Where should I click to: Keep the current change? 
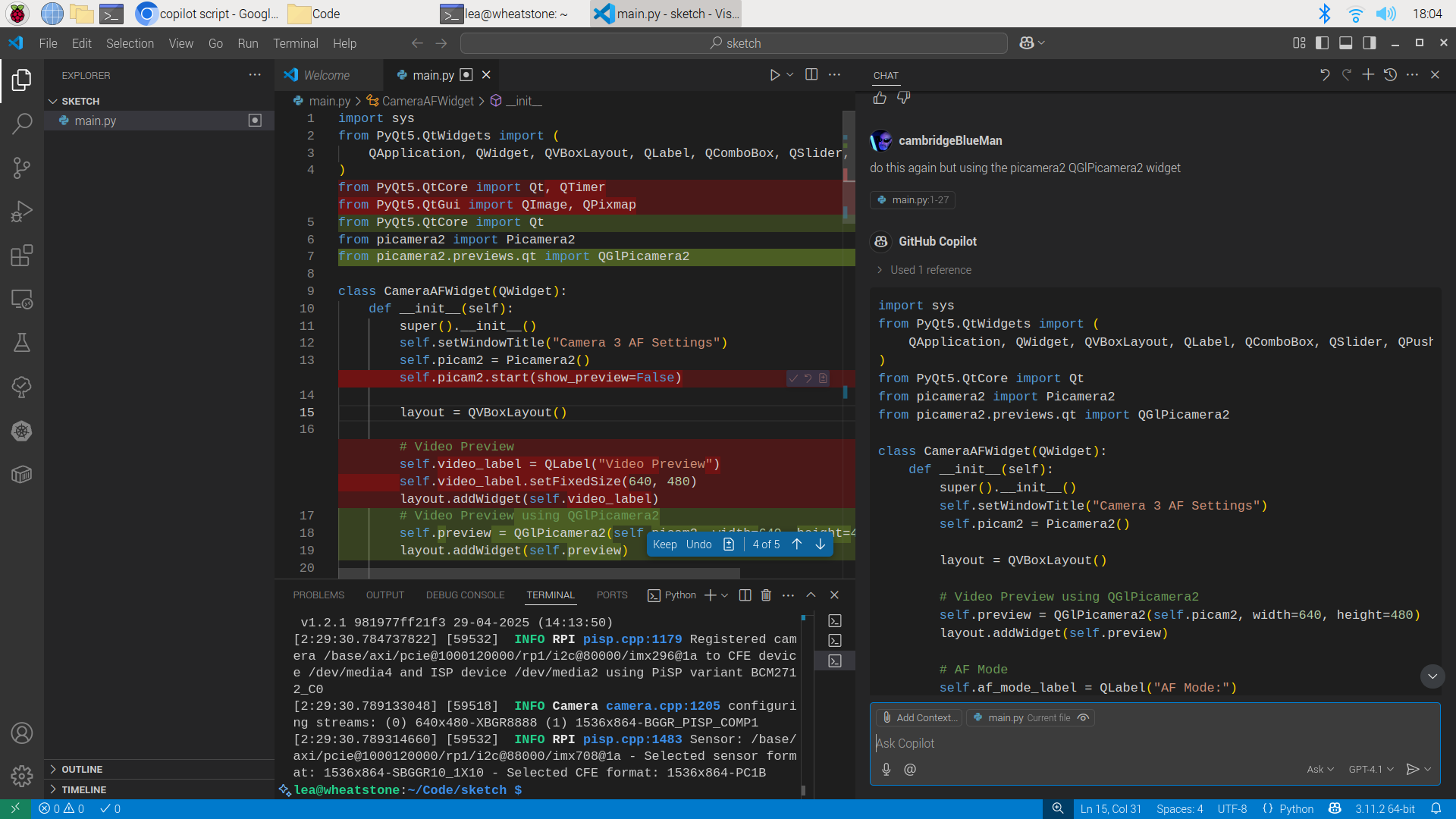pos(665,544)
